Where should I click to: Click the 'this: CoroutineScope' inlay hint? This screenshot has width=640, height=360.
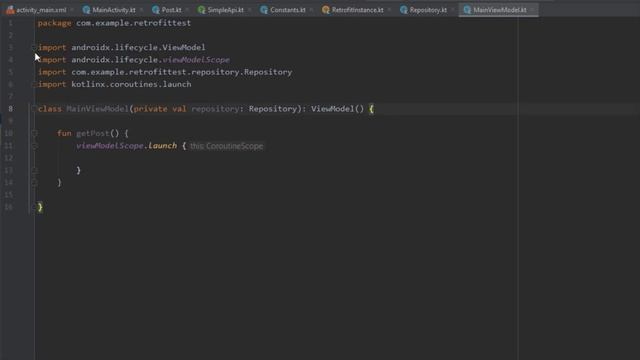[x=227, y=146]
